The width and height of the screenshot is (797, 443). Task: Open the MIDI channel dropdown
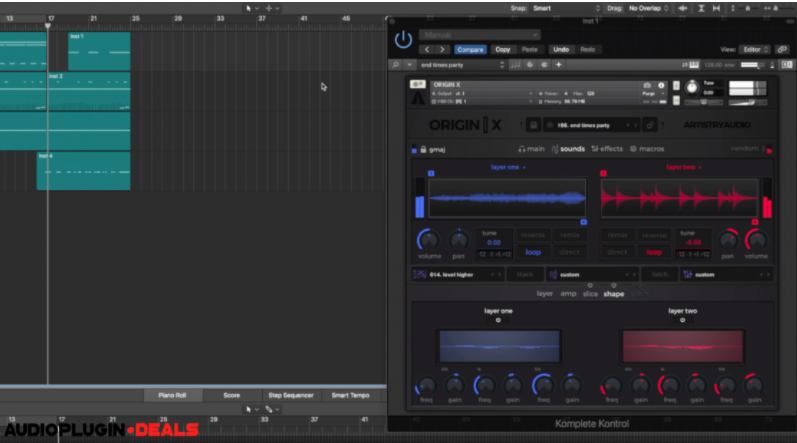coord(481,102)
